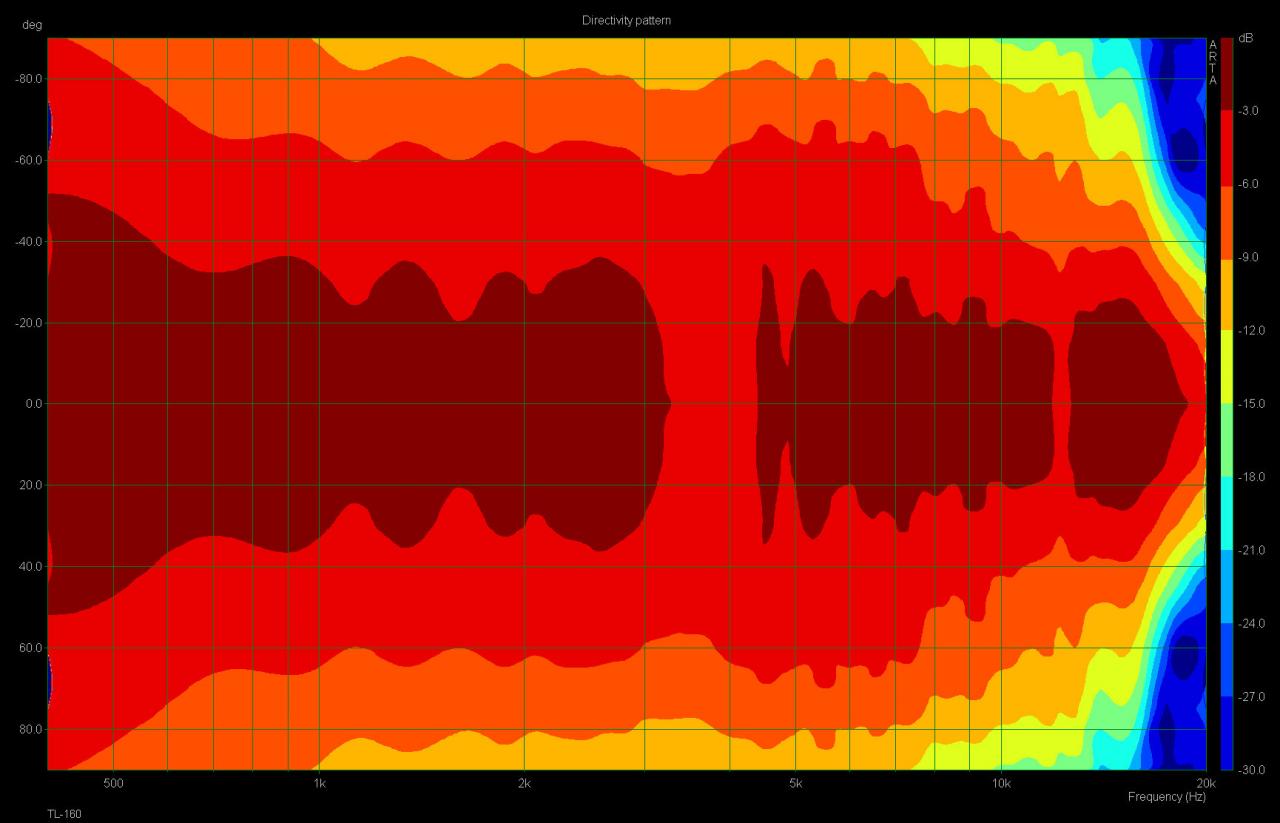Click the 10k frequency tick label
1280x823 pixels.
[x=1001, y=782]
